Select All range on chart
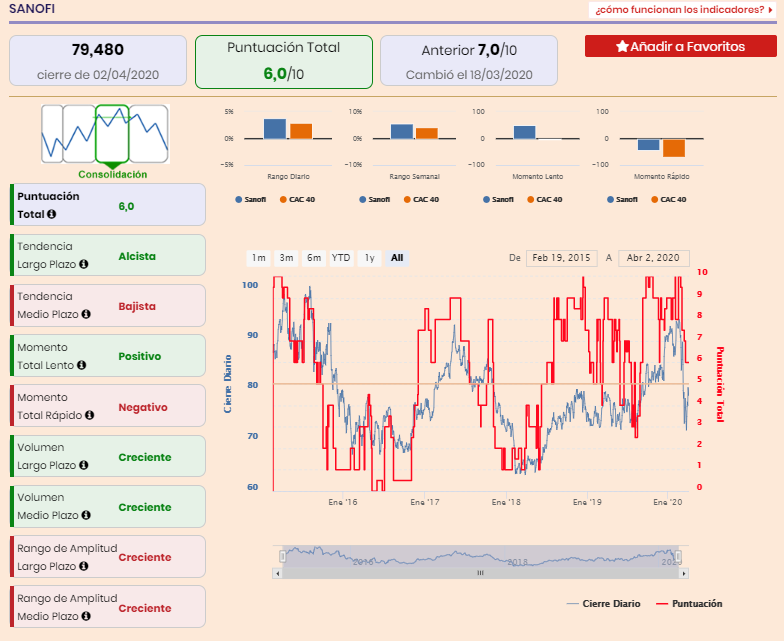 pyautogui.click(x=397, y=258)
